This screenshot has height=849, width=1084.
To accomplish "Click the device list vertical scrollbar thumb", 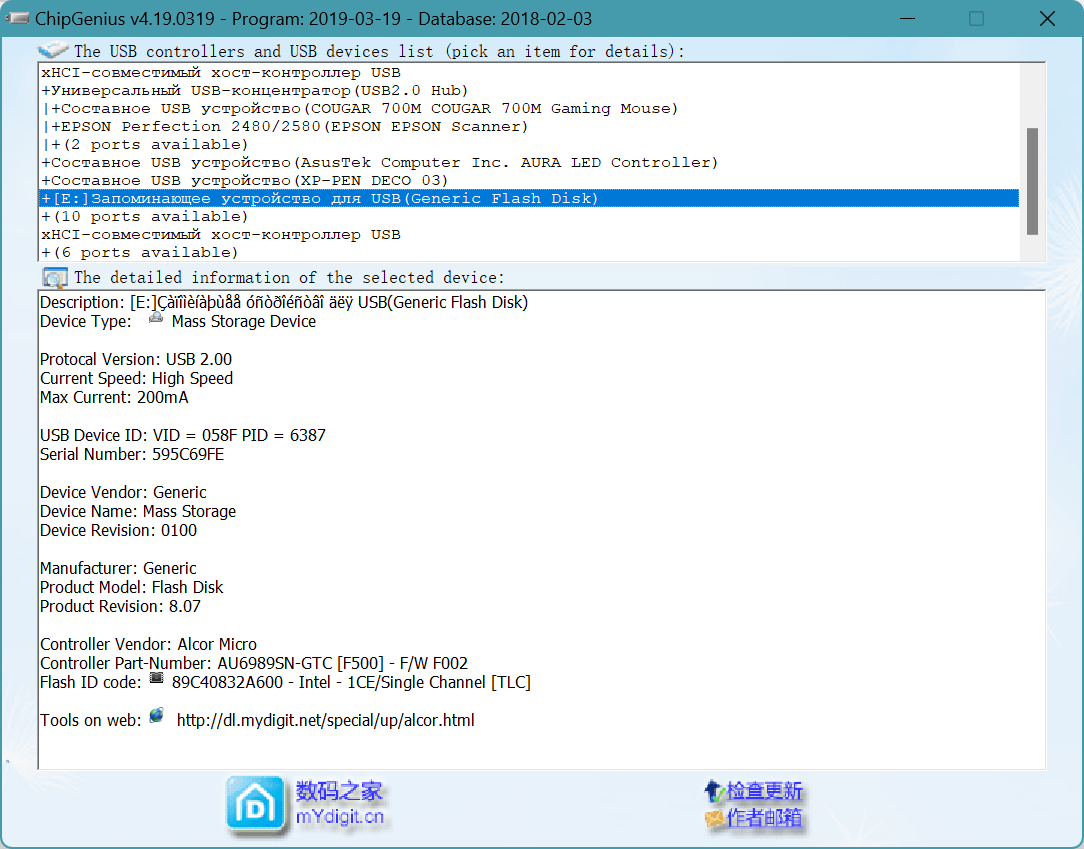I will pyautogui.click(x=1032, y=181).
